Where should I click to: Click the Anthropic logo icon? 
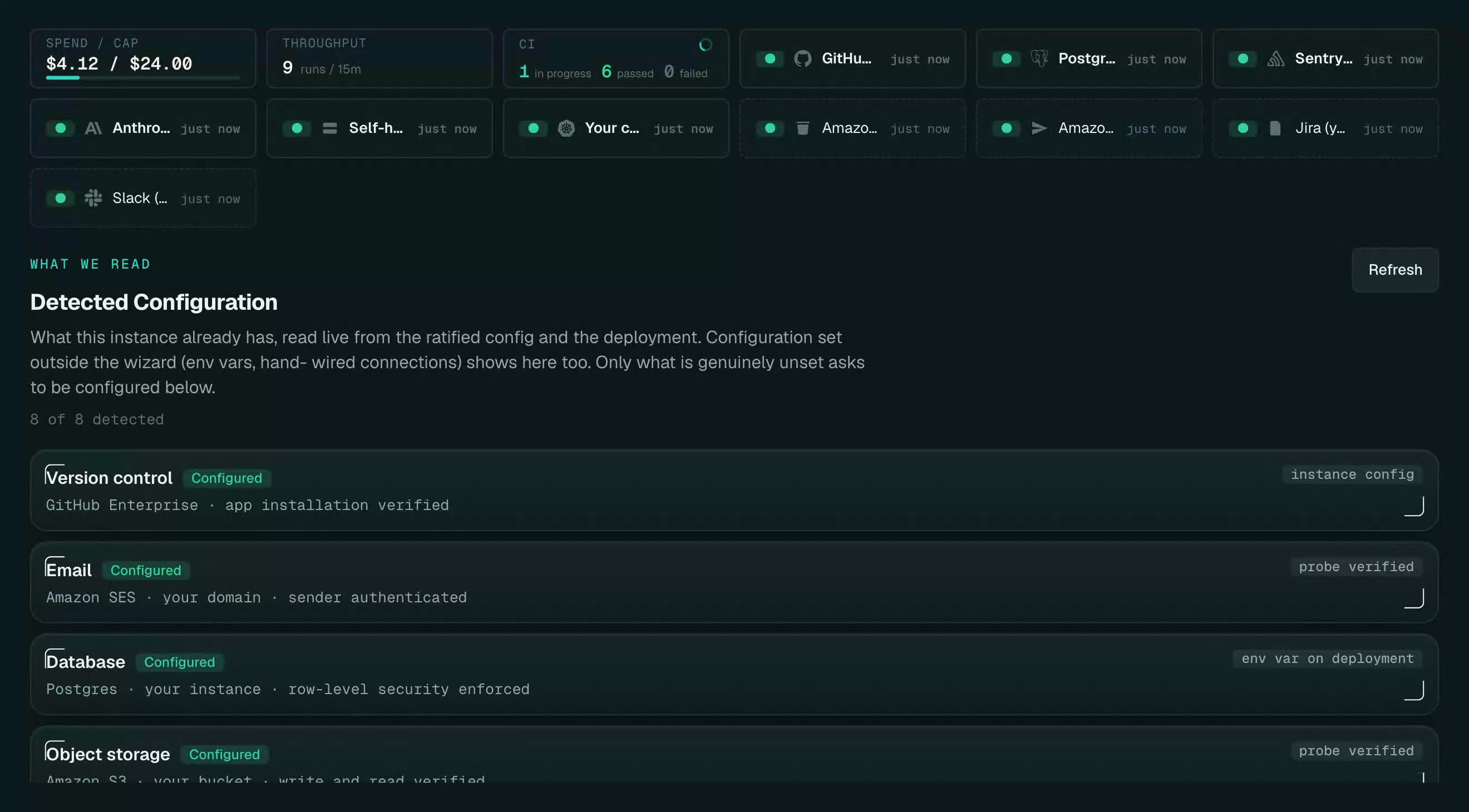(x=93, y=128)
